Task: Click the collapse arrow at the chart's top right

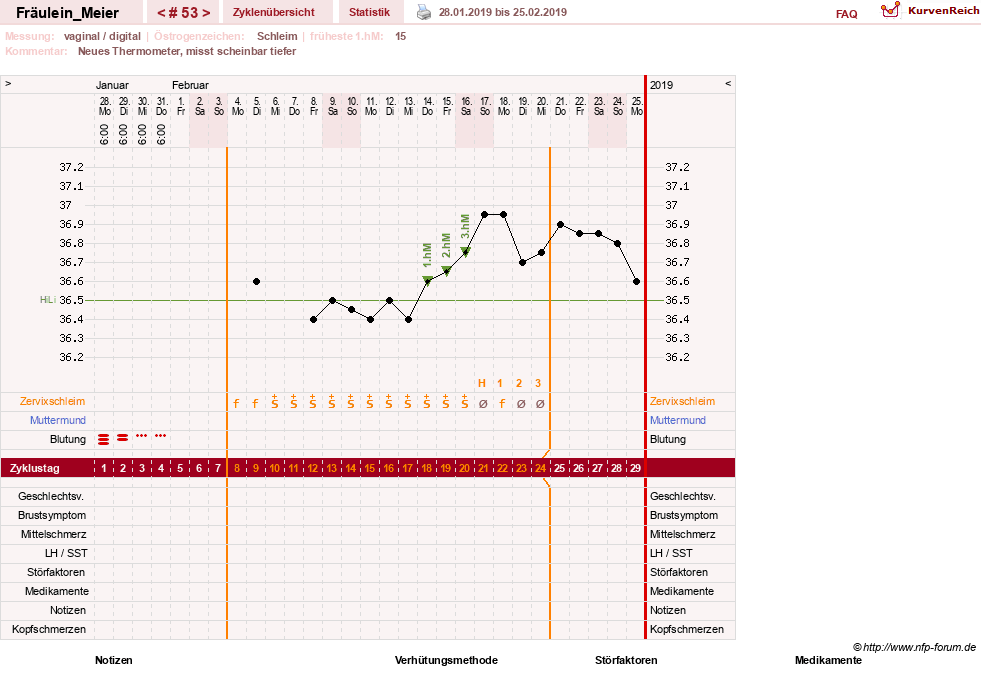Action: pos(728,83)
